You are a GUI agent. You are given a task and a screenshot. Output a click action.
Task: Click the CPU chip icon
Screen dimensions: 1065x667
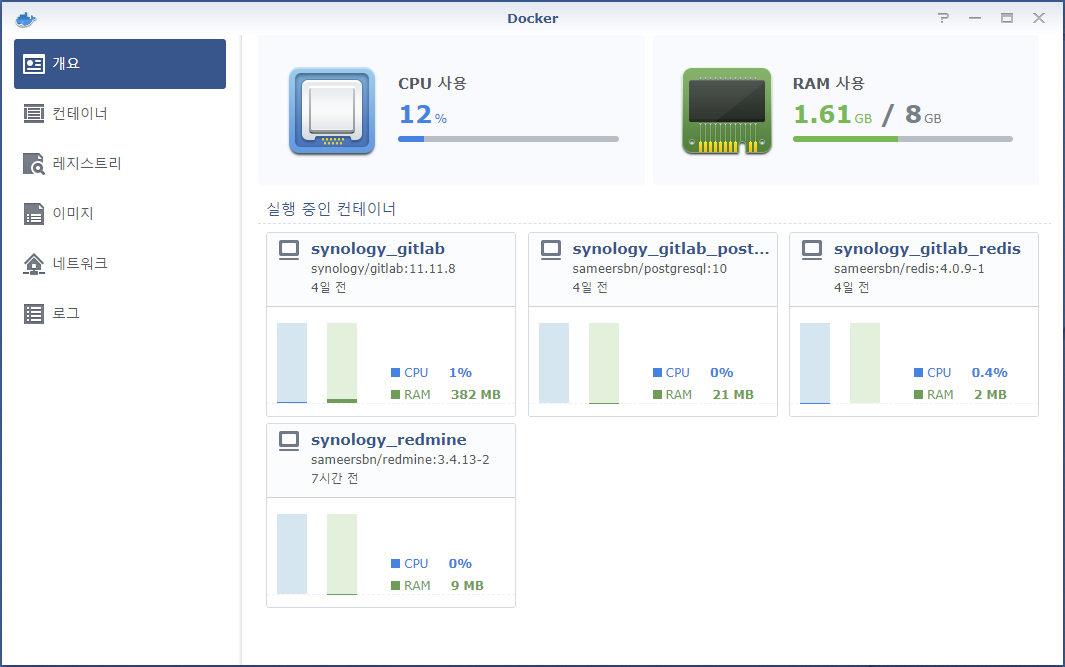(332, 111)
